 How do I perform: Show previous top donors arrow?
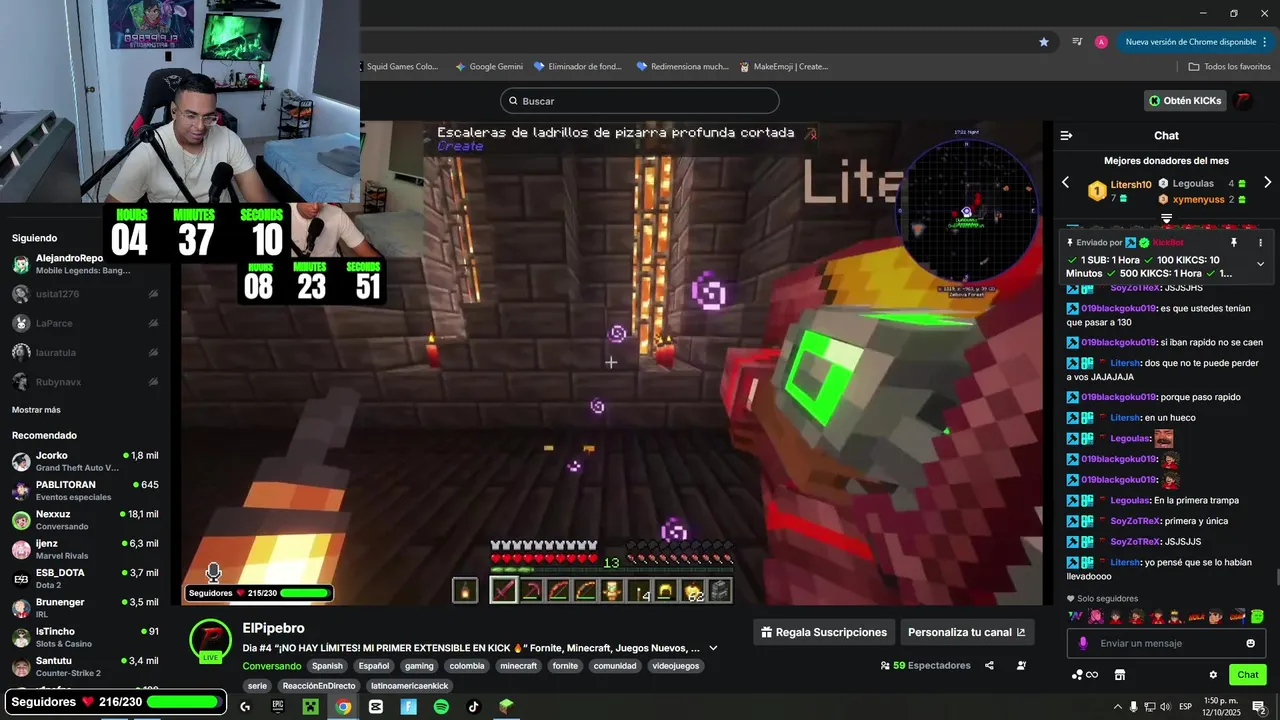pyautogui.click(x=1065, y=182)
